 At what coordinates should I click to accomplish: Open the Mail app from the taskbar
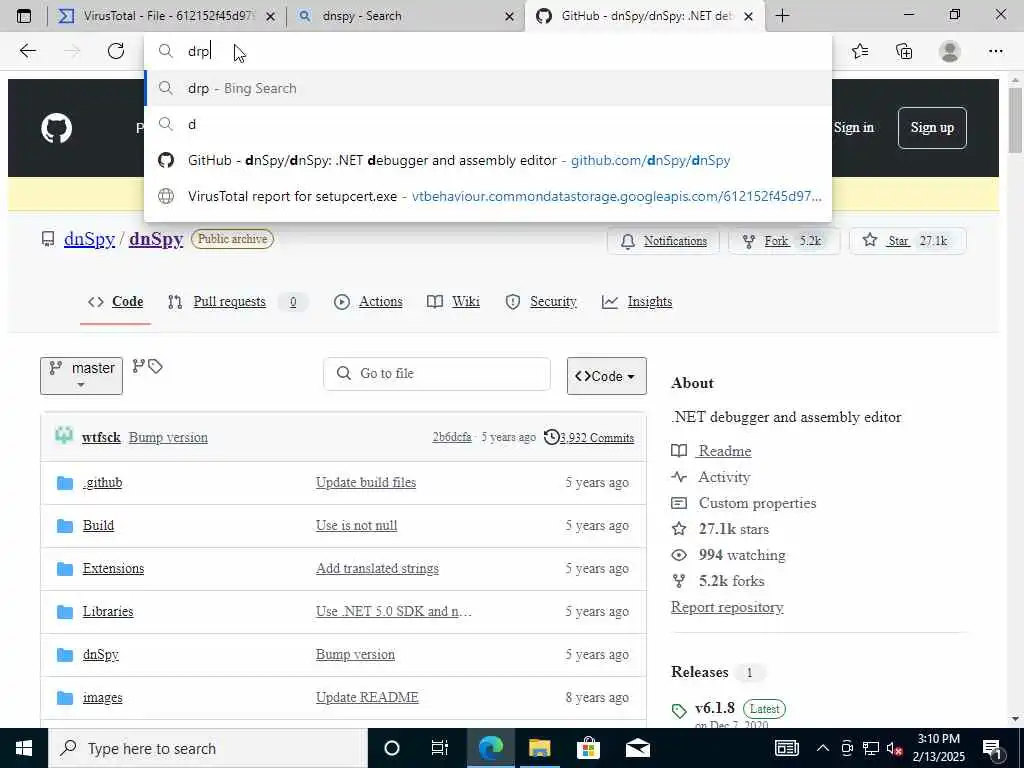click(x=637, y=748)
